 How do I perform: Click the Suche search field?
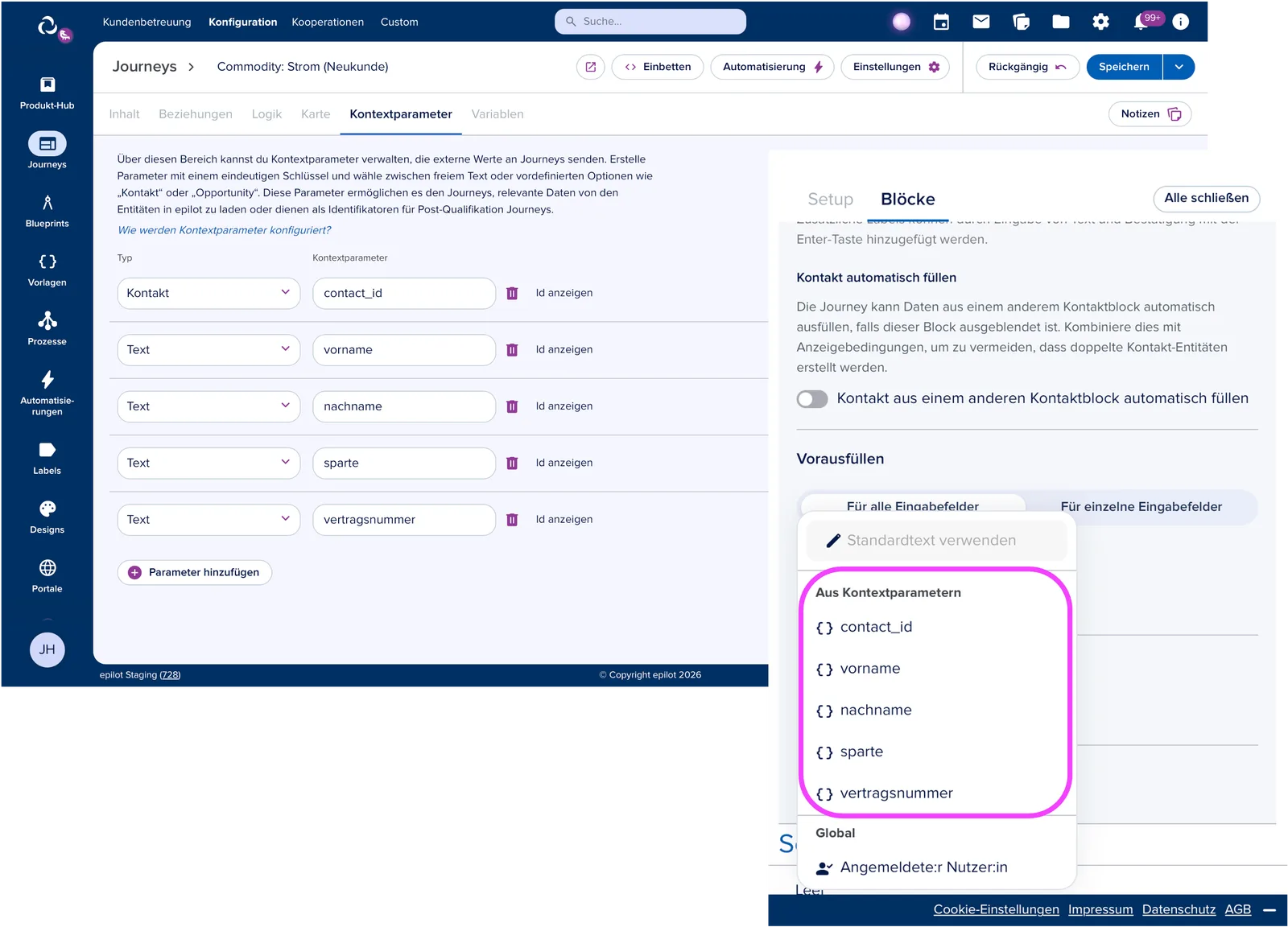[650, 22]
